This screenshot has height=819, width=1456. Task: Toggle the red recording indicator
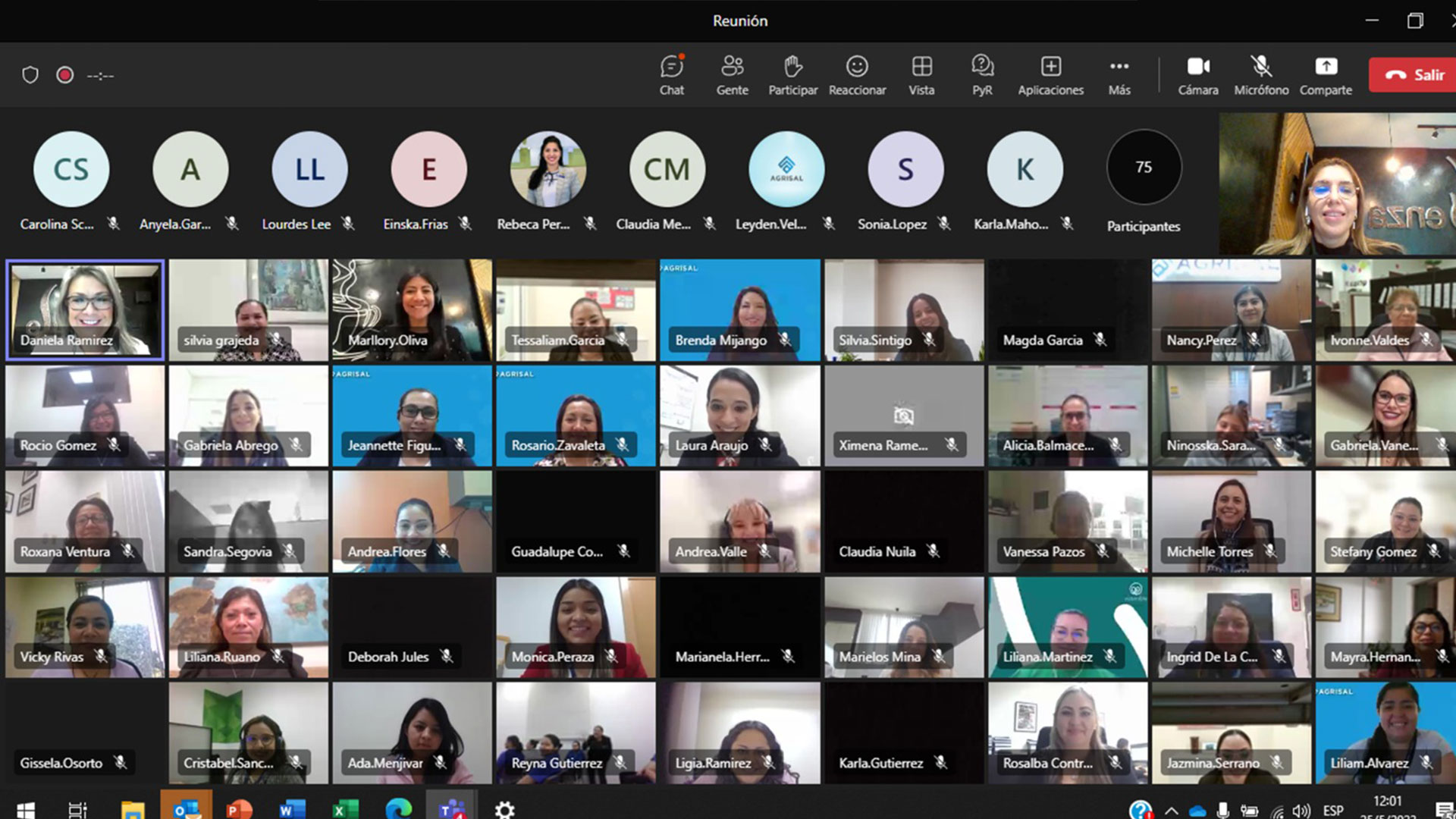coord(65,75)
